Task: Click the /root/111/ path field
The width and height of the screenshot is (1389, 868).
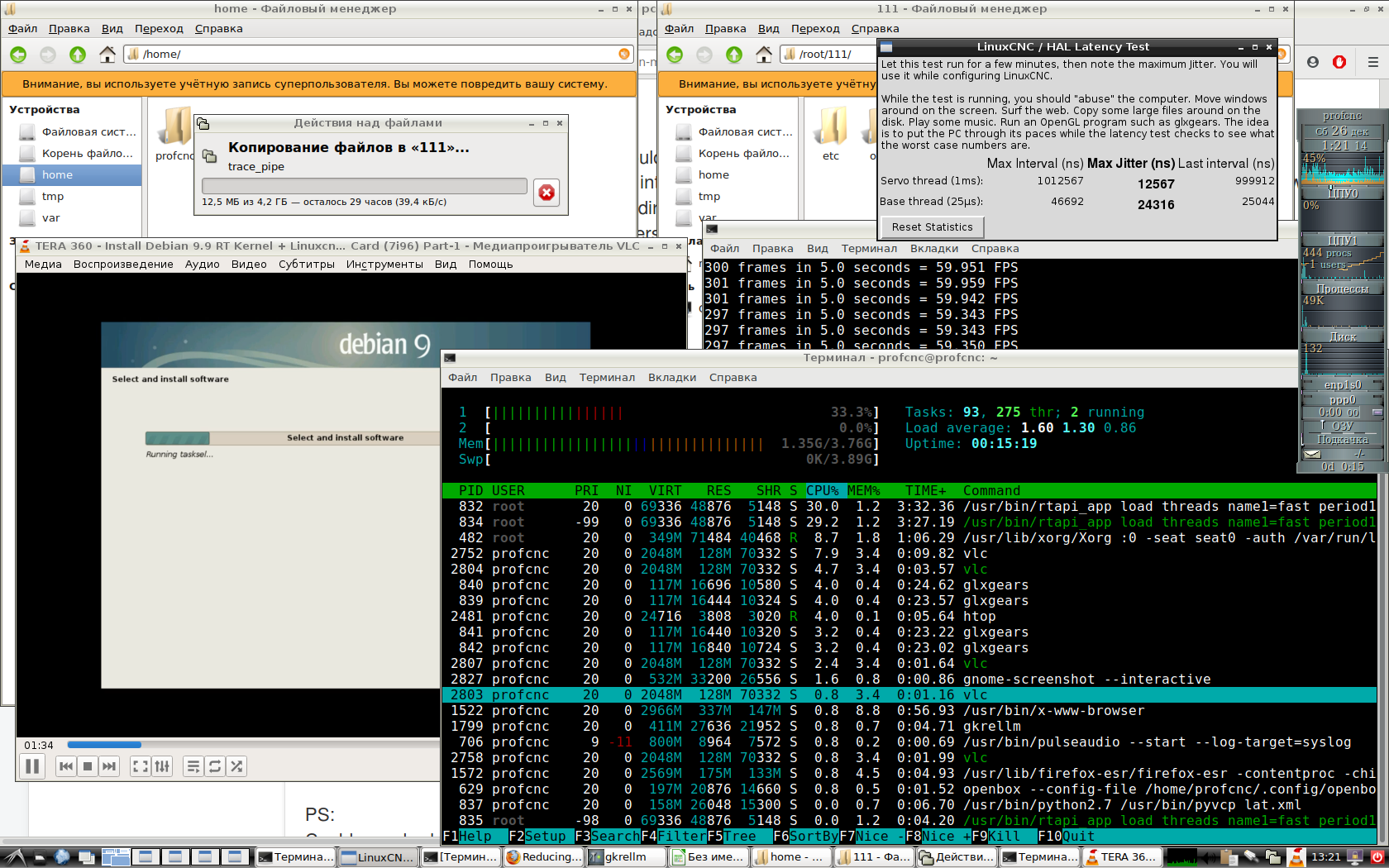Action: 829,55
